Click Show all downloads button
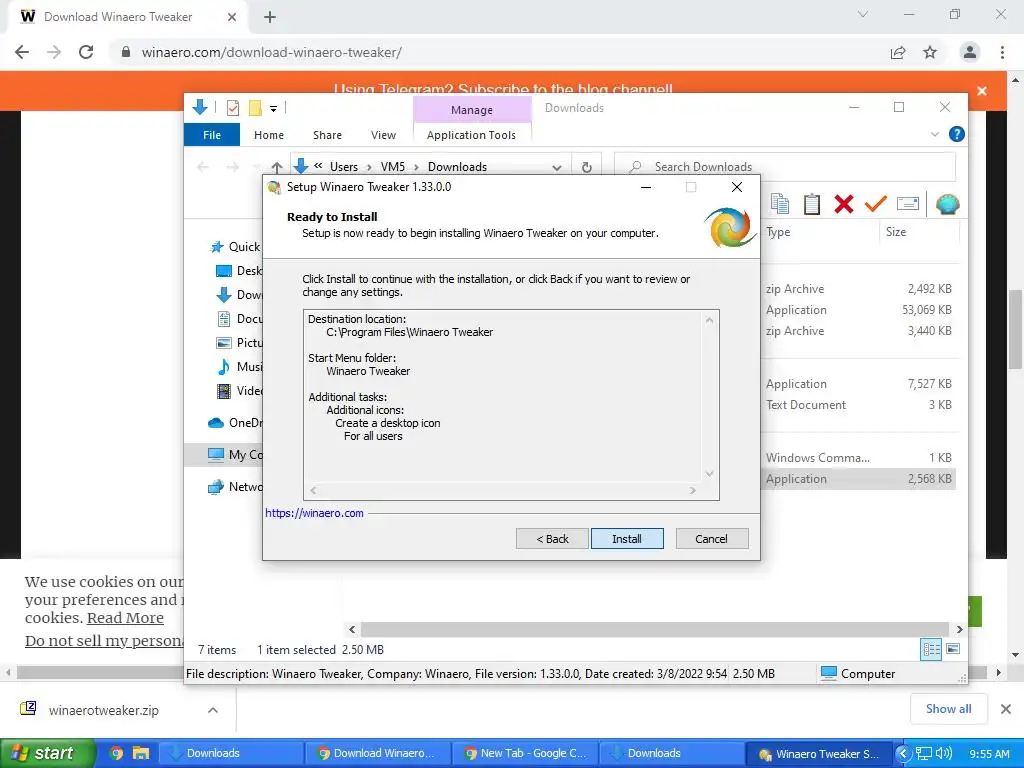The width and height of the screenshot is (1024, 768). point(948,709)
